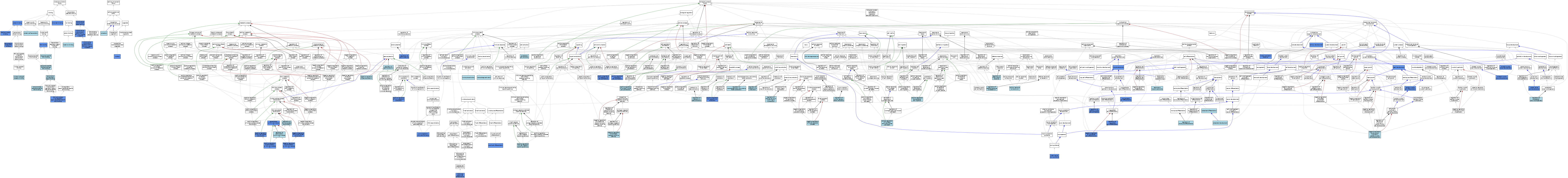Select the 'V(D)J recombination' node

pyautogui.click(x=433, y=123)
